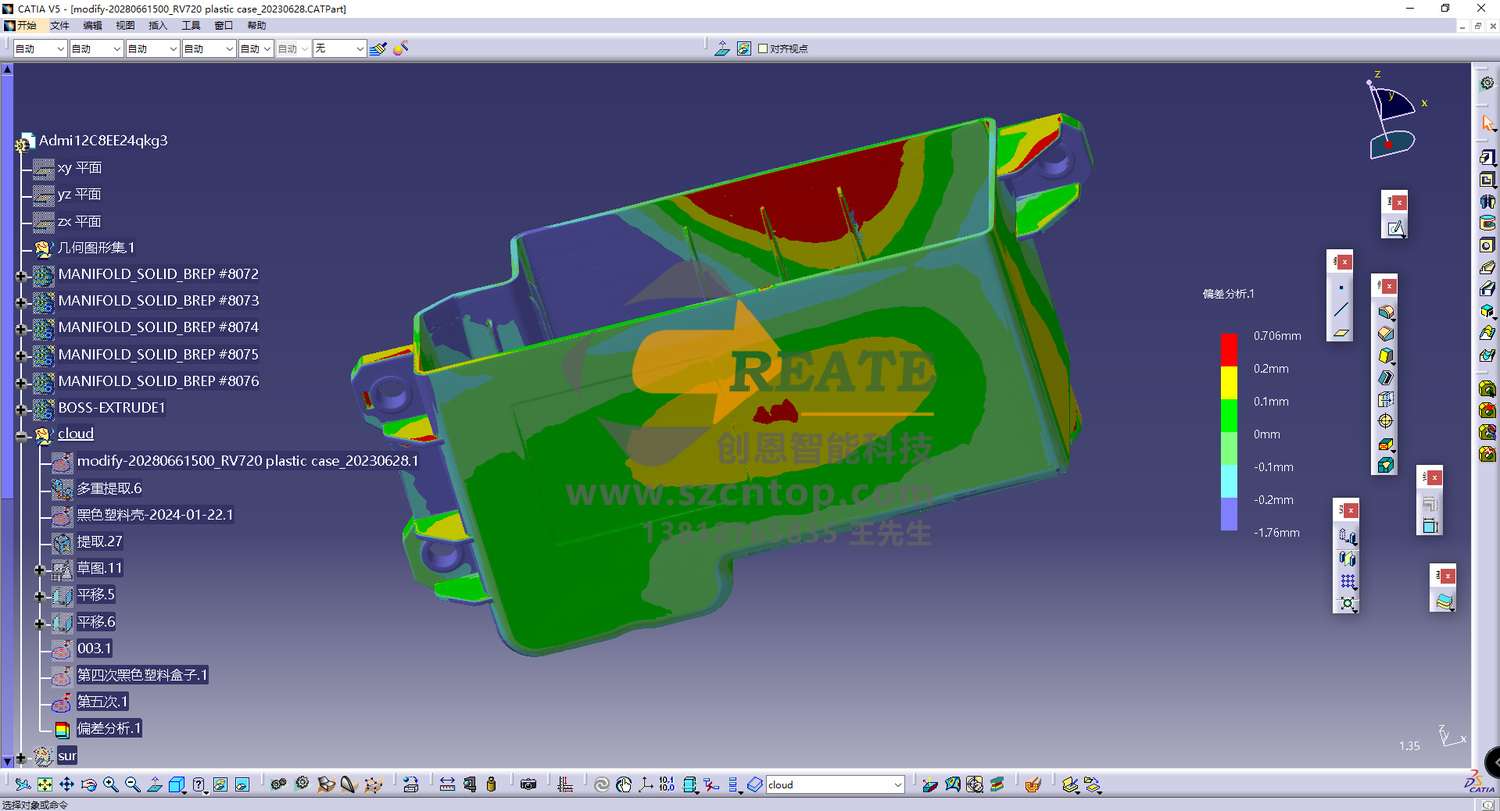Click the Fit All In icon
1500x811 pixels.
tap(45, 785)
